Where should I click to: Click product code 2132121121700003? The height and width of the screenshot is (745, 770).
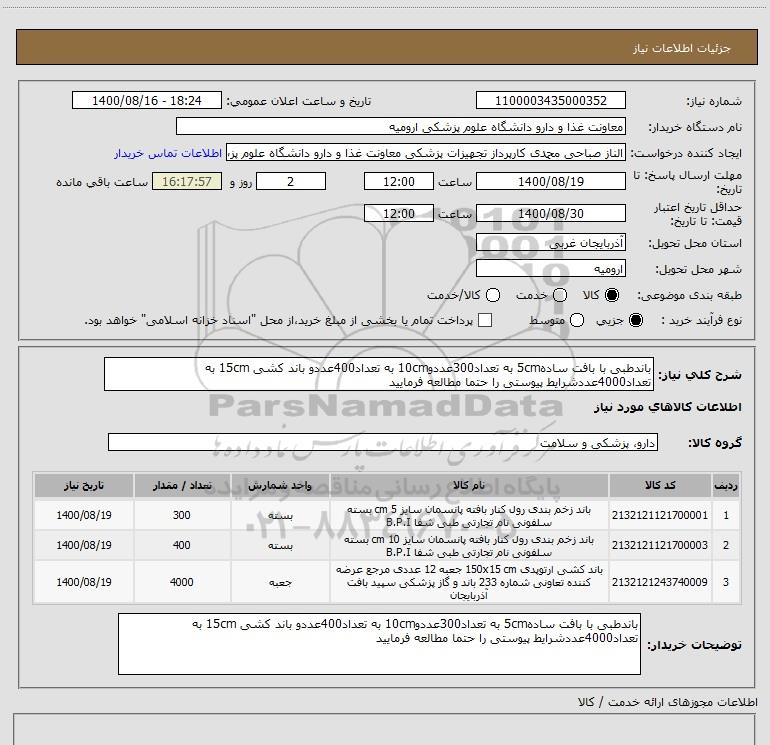pos(660,545)
